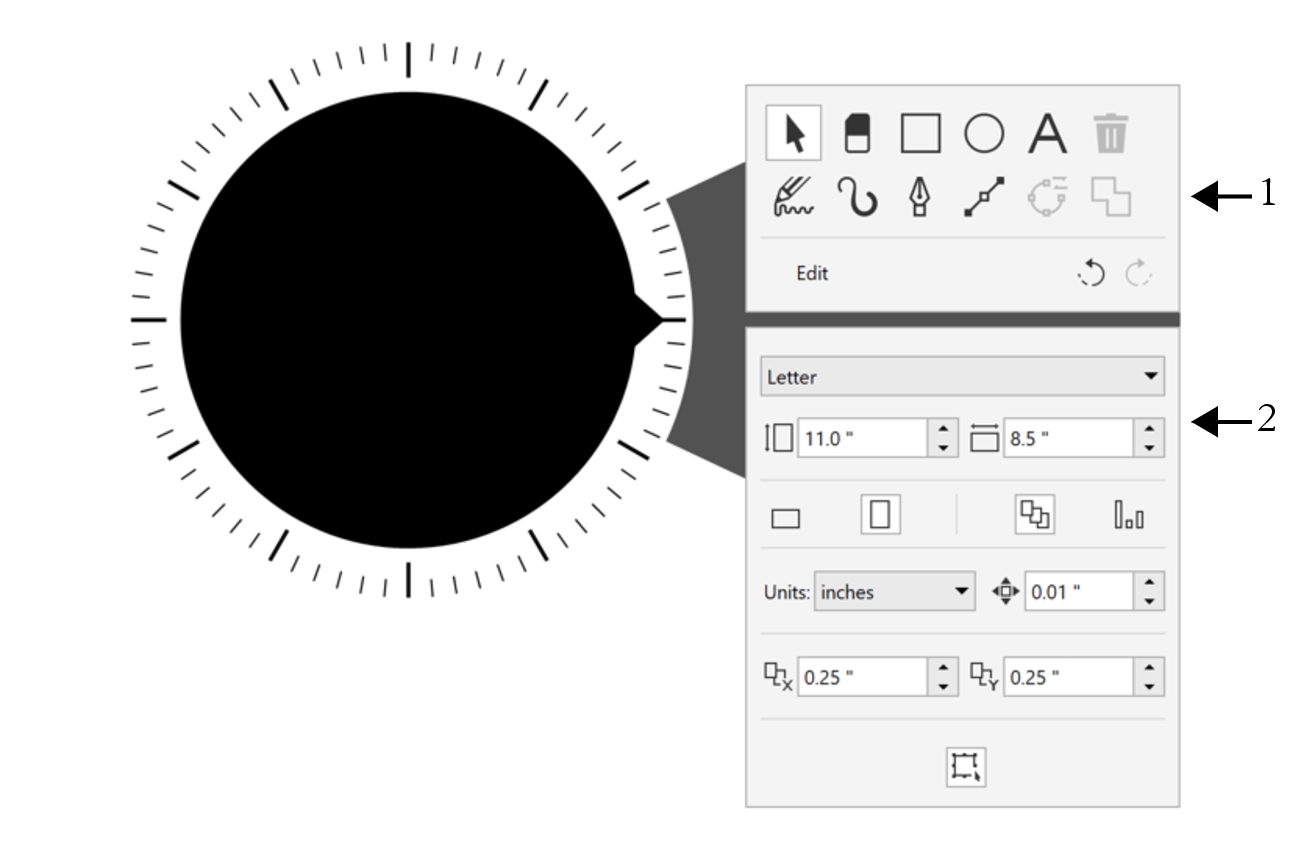Toggle the all-pages overlapping squares button
Image resolution: width=1313 pixels, height=854 pixels.
1035,515
